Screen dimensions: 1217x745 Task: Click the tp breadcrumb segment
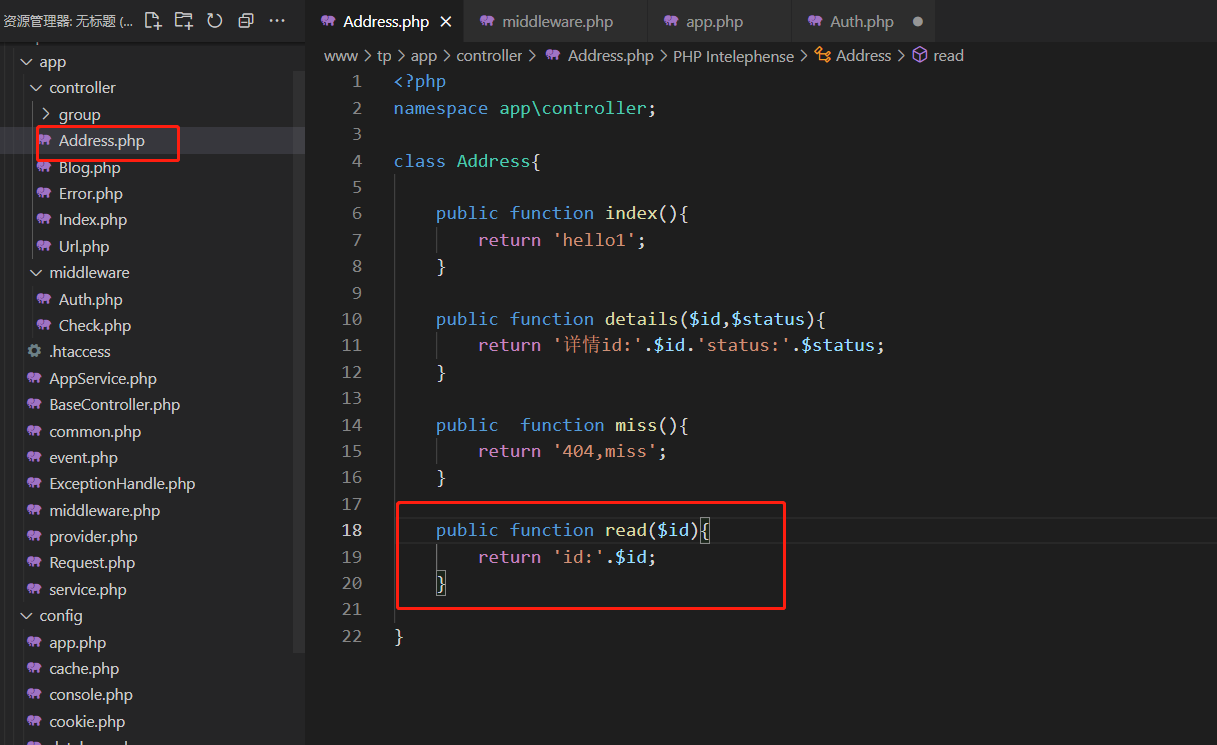tap(384, 56)
